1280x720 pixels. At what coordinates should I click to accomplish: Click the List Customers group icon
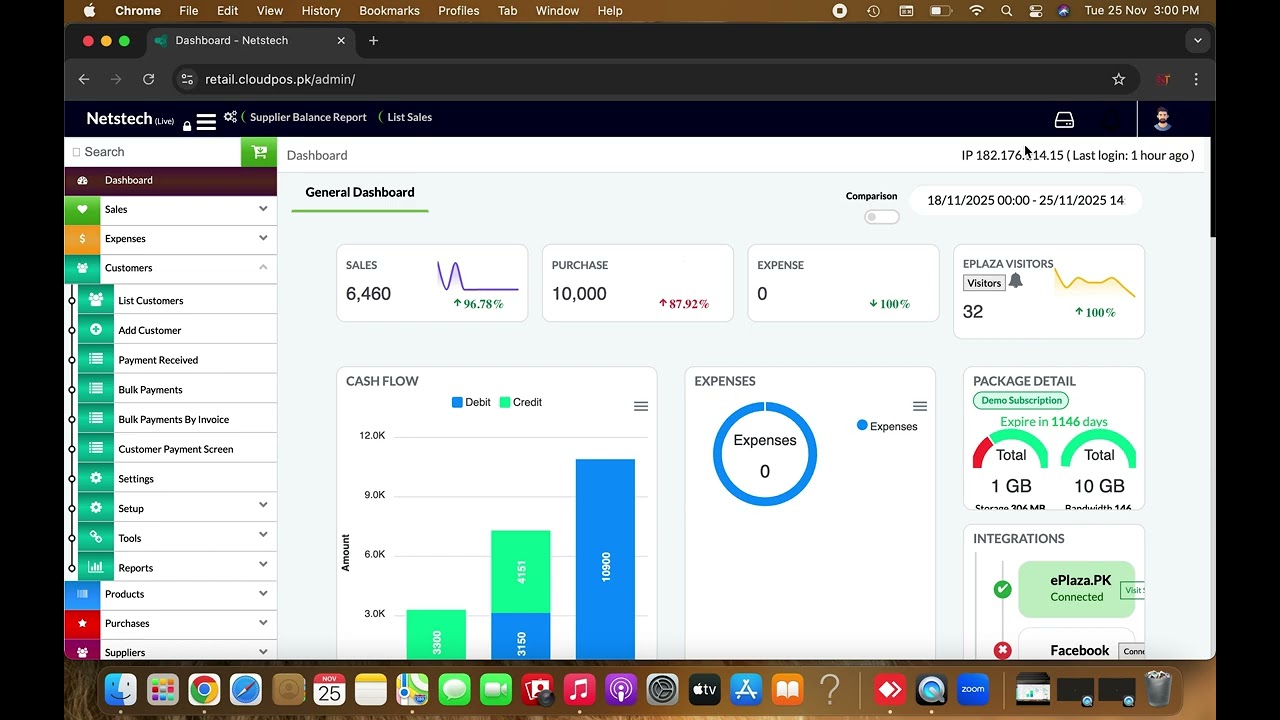click(x=96, y=300)
